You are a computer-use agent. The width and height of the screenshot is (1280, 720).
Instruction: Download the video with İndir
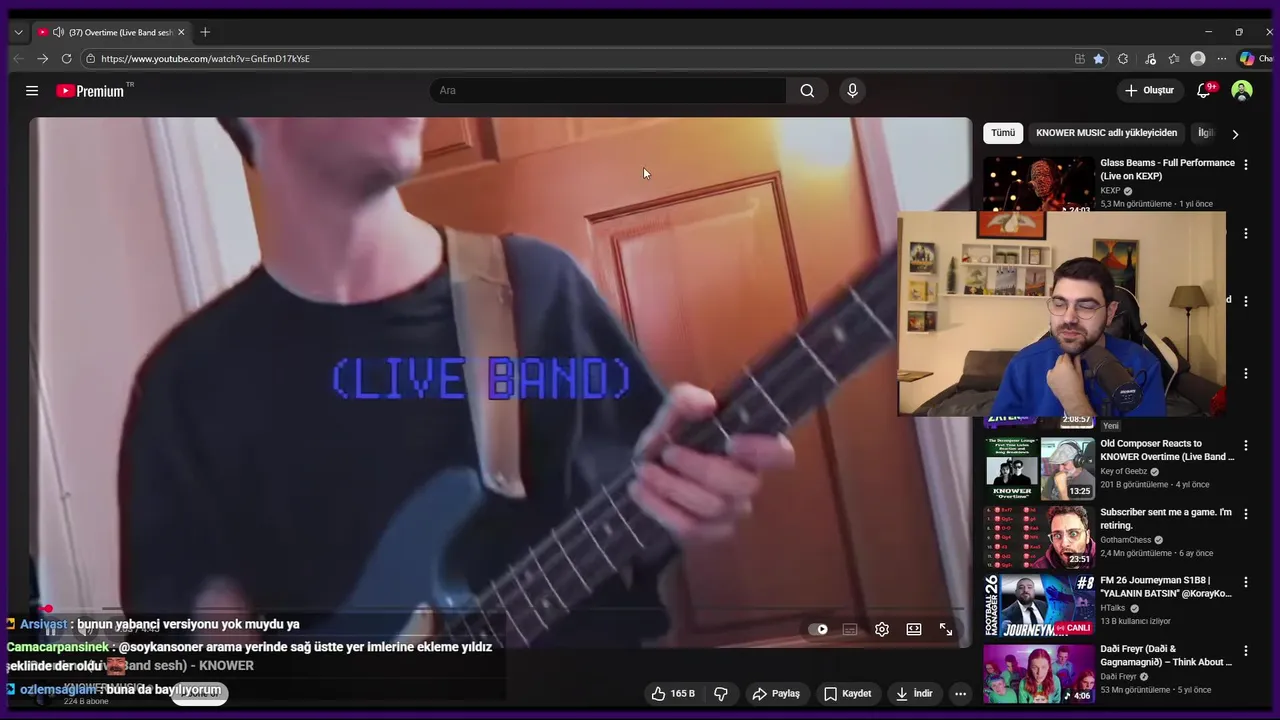click(914, 693)
